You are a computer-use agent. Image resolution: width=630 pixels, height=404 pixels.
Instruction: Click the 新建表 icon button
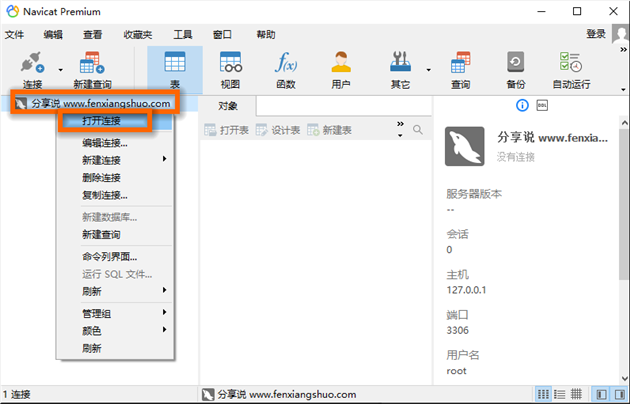[329, 130]
